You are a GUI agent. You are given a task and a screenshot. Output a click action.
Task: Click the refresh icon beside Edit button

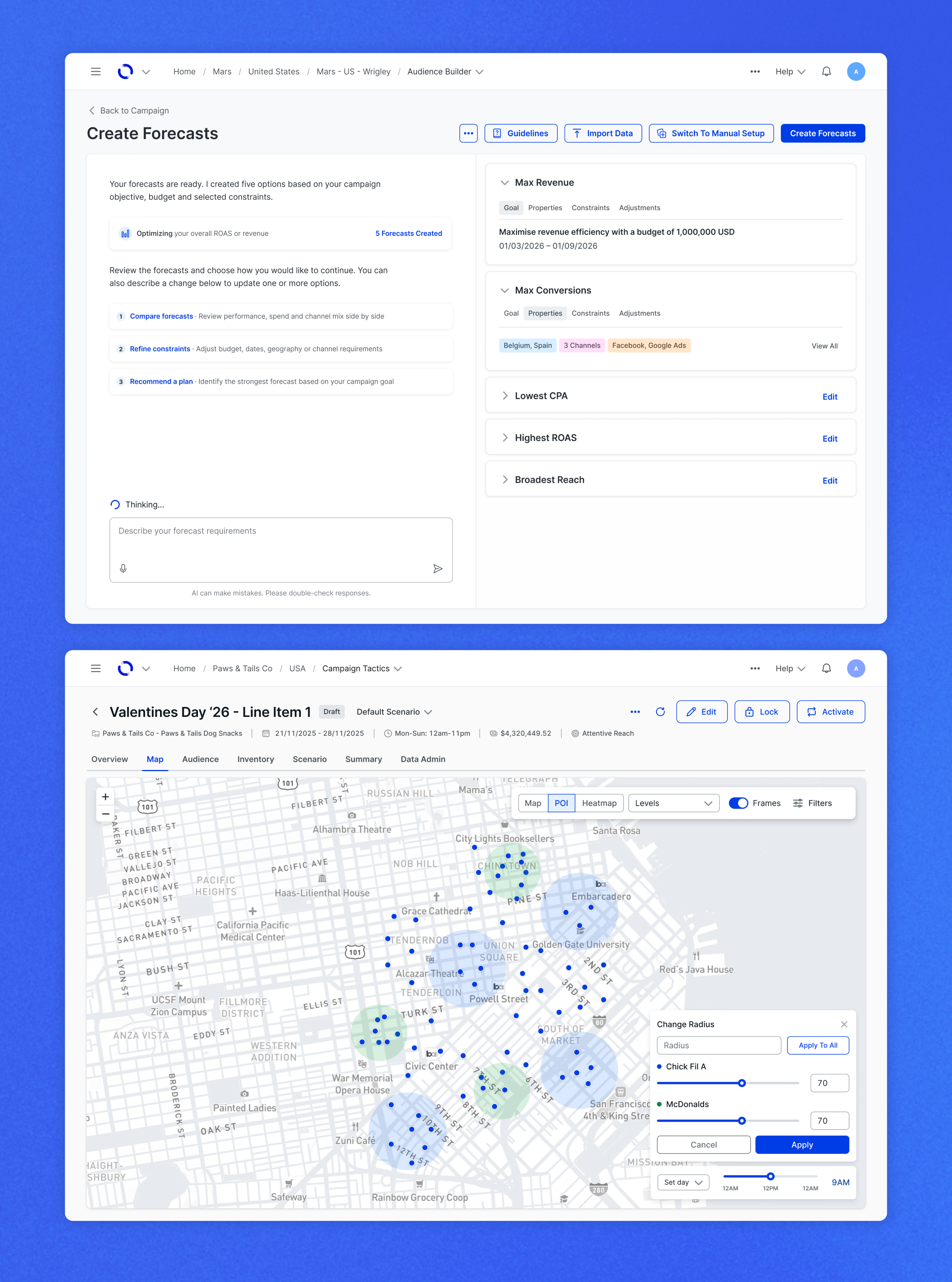(x=660, y=712)
